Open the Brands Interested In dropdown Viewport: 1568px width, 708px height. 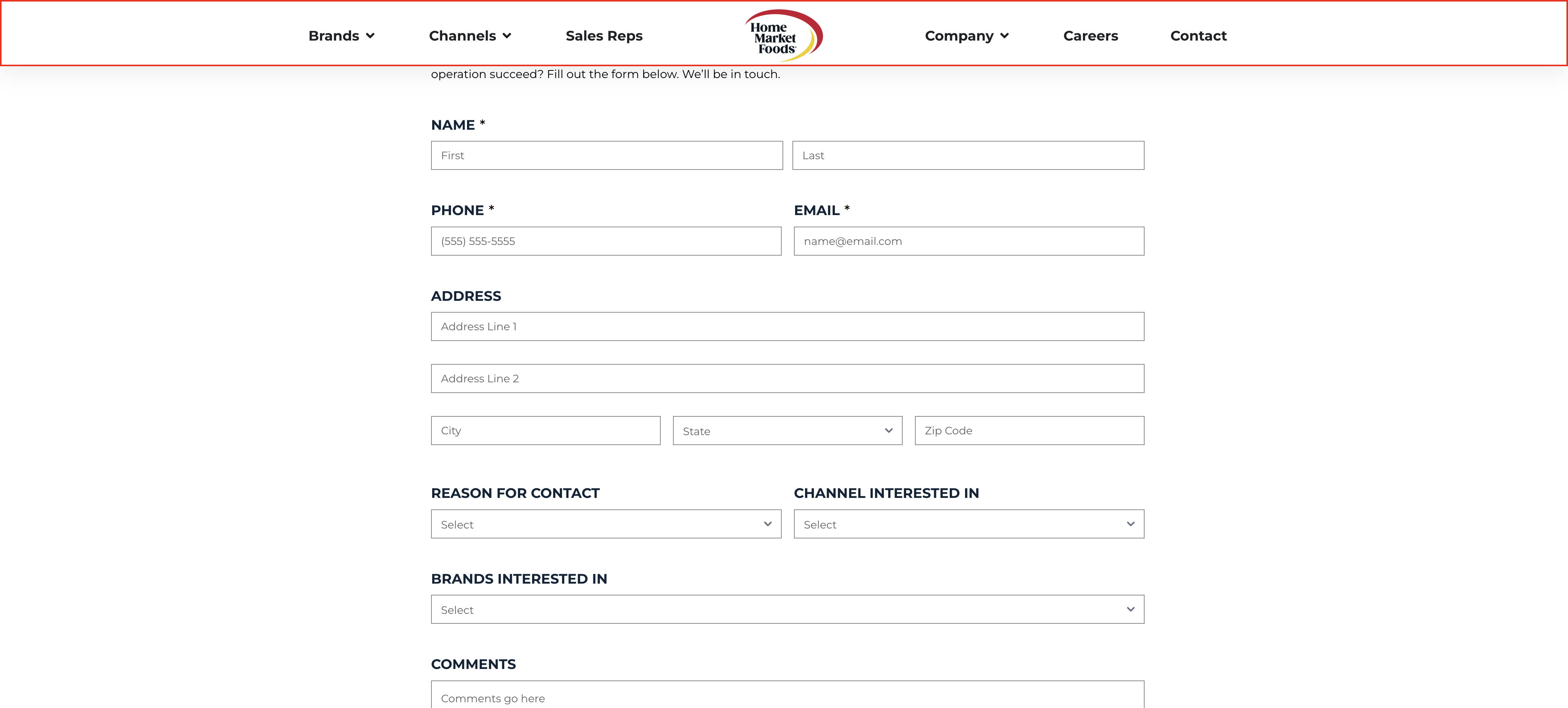(x=786, y=609)
